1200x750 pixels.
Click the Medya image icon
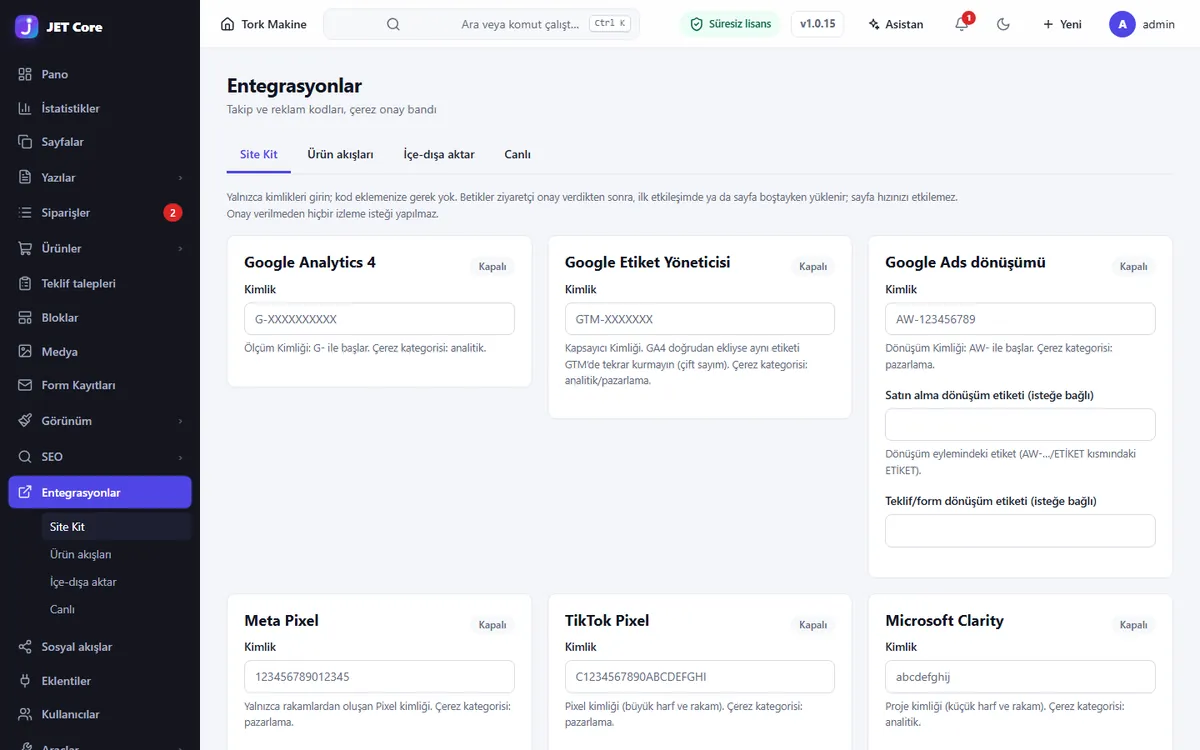coord(25,351)
